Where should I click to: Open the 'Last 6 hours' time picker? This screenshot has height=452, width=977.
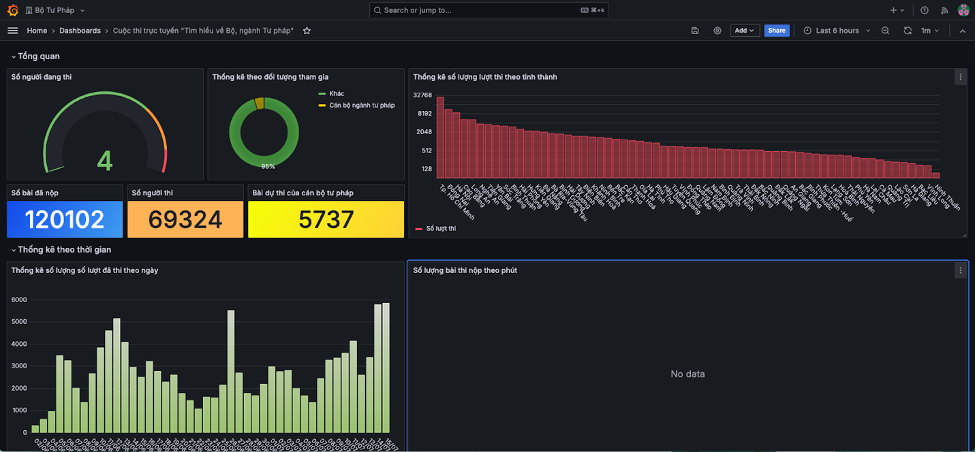pos(836,31)
